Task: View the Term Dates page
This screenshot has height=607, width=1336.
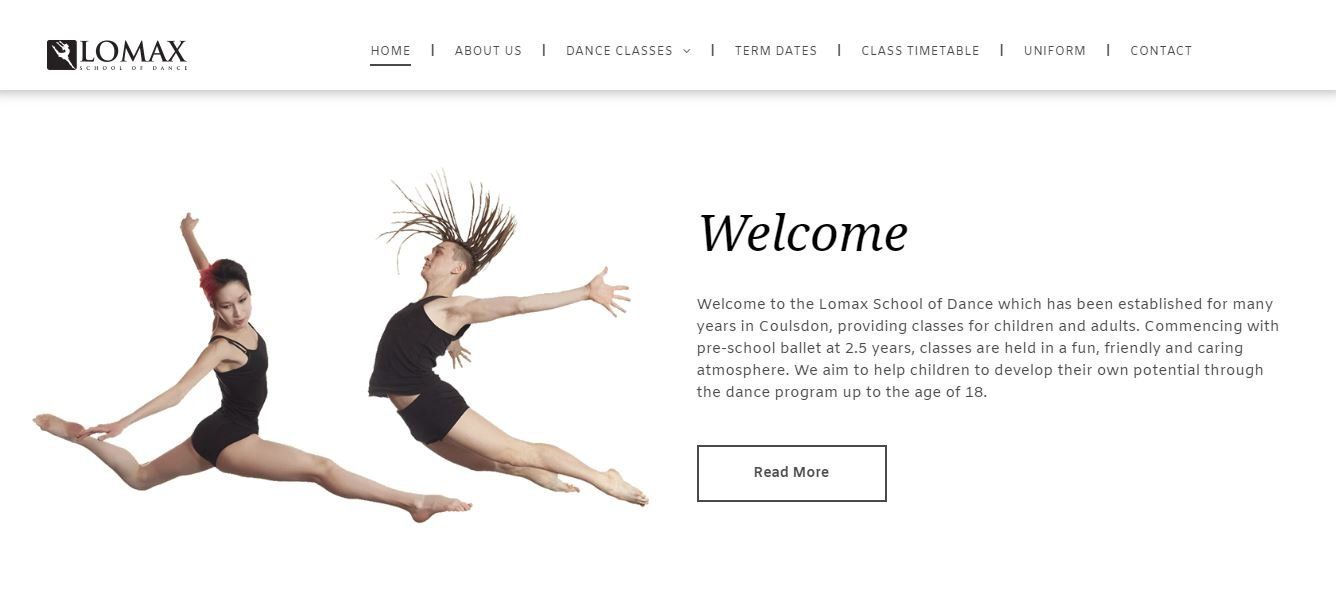Action: click(x=776, y=50)
